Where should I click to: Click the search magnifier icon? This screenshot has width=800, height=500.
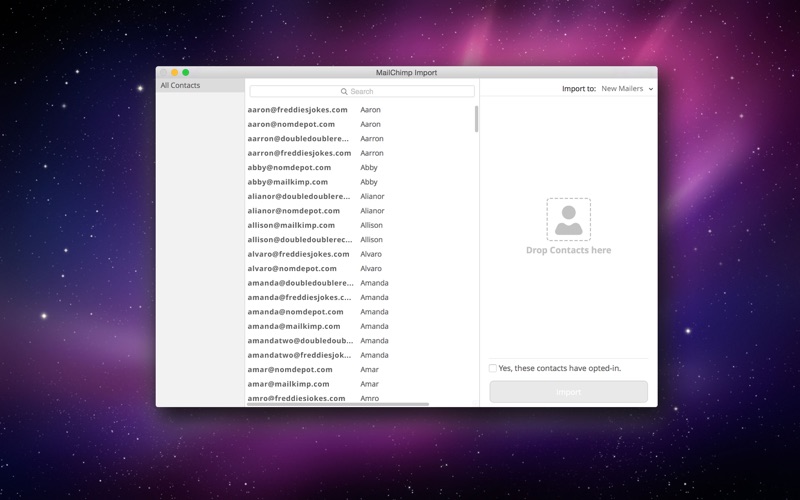[x=344, y=91]
